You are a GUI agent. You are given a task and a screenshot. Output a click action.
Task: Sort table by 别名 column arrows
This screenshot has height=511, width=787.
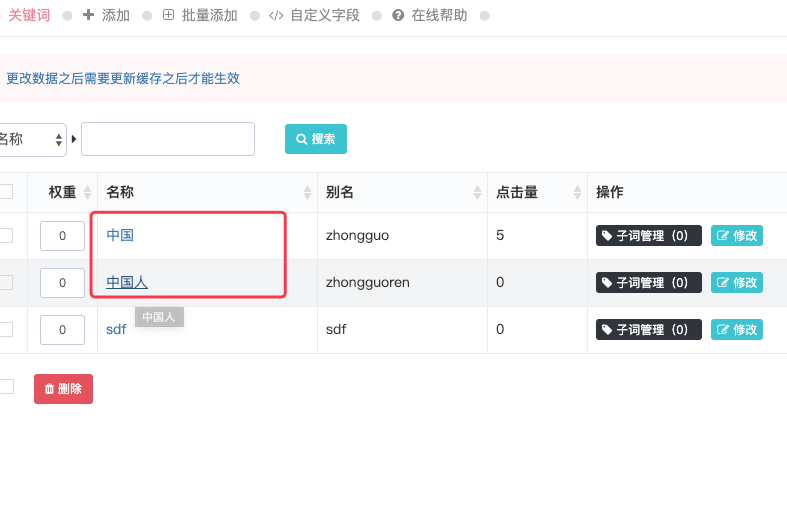477,192
